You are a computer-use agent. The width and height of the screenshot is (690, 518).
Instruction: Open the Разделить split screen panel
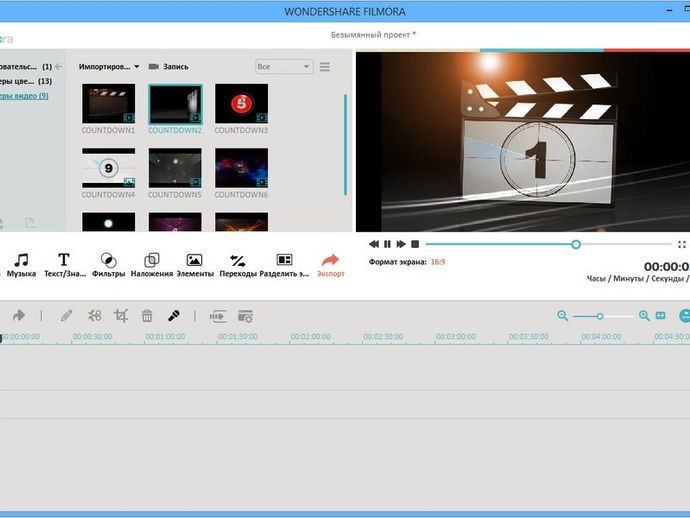tap(284, 265)
